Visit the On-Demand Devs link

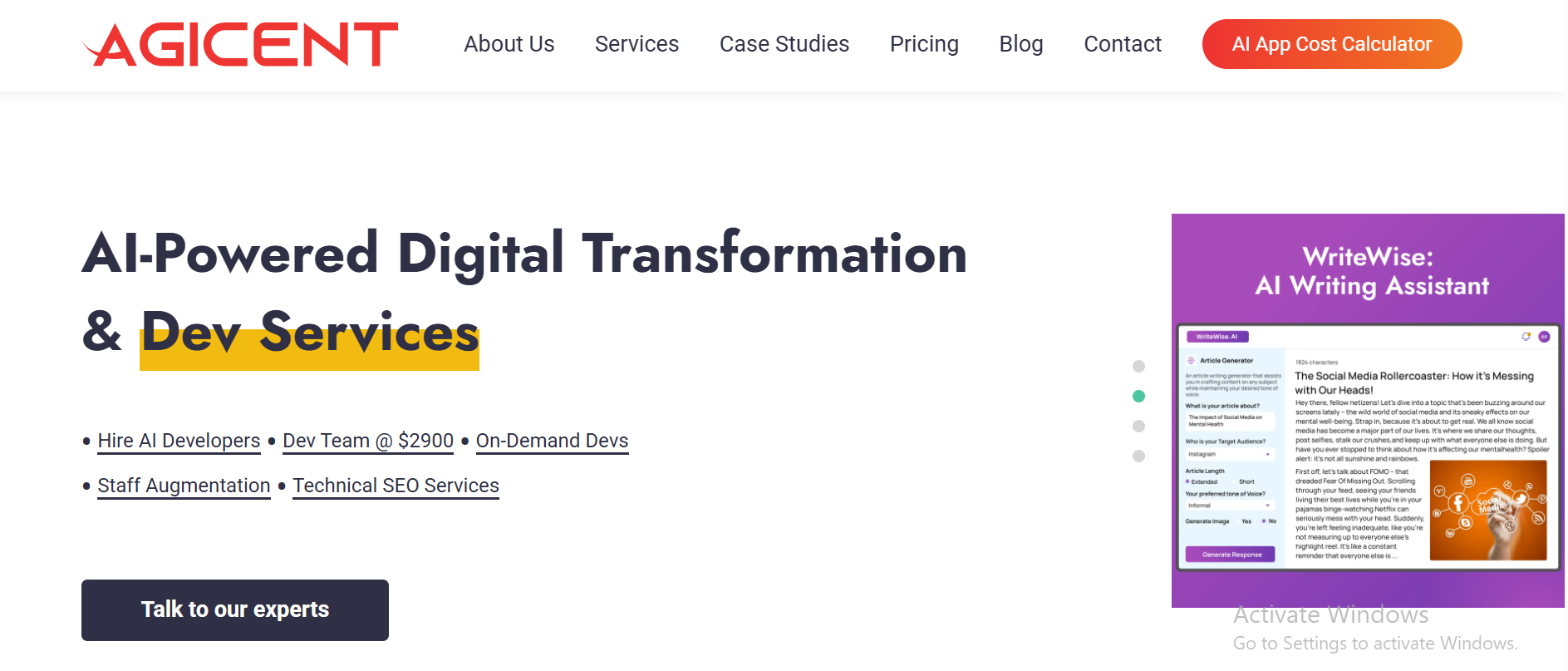(552, 441)
